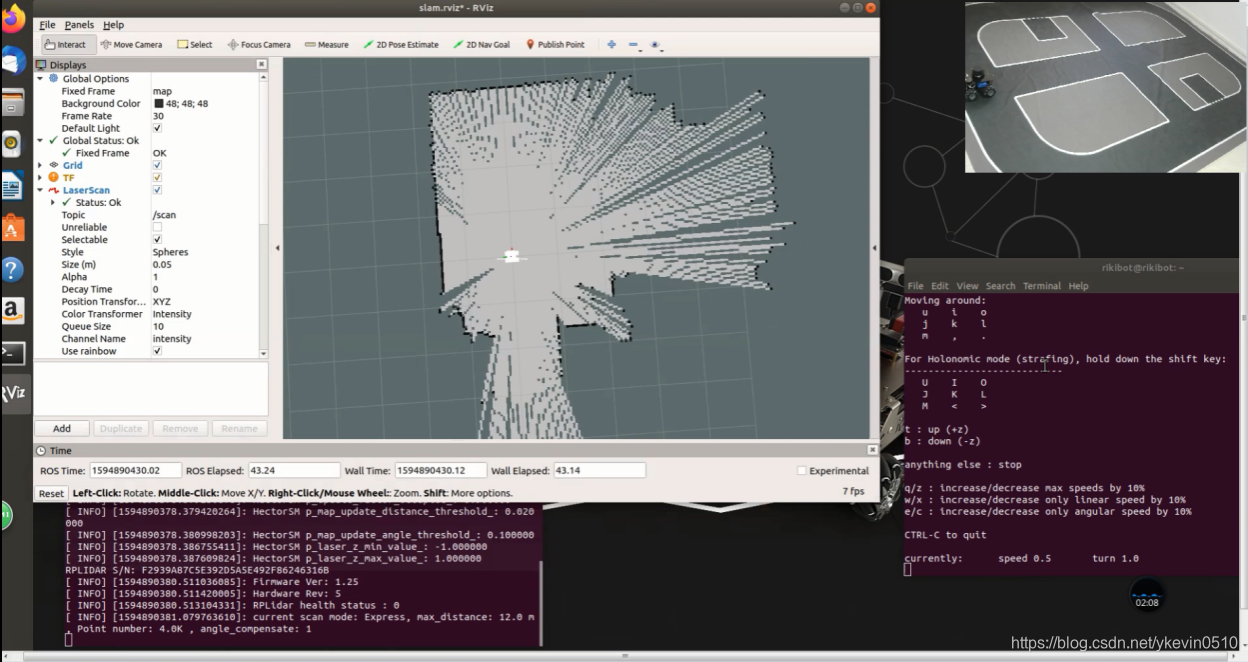Toggle the TF display checkbox
The height and width of the screenshot is (662, 1248).
[157, 177]
